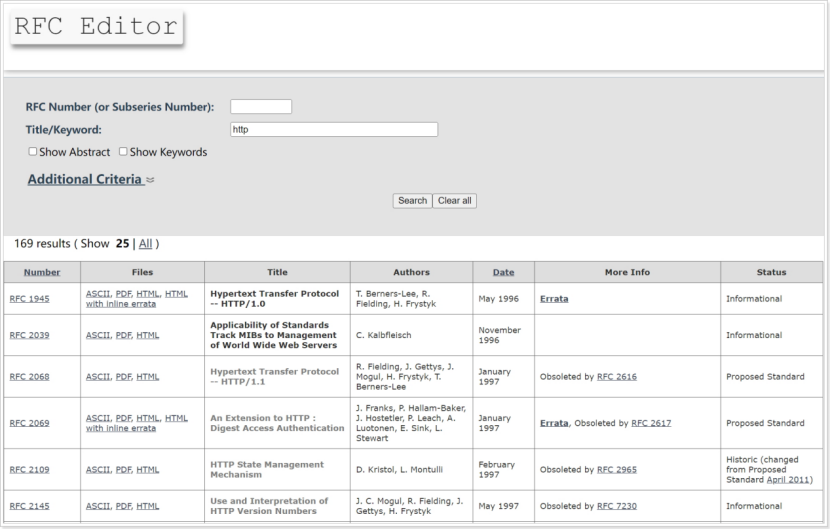Select title An Extension to HTTP: Digest Access Authentication
This screenshot has width=830, height=530.
[x=277, y=423]
